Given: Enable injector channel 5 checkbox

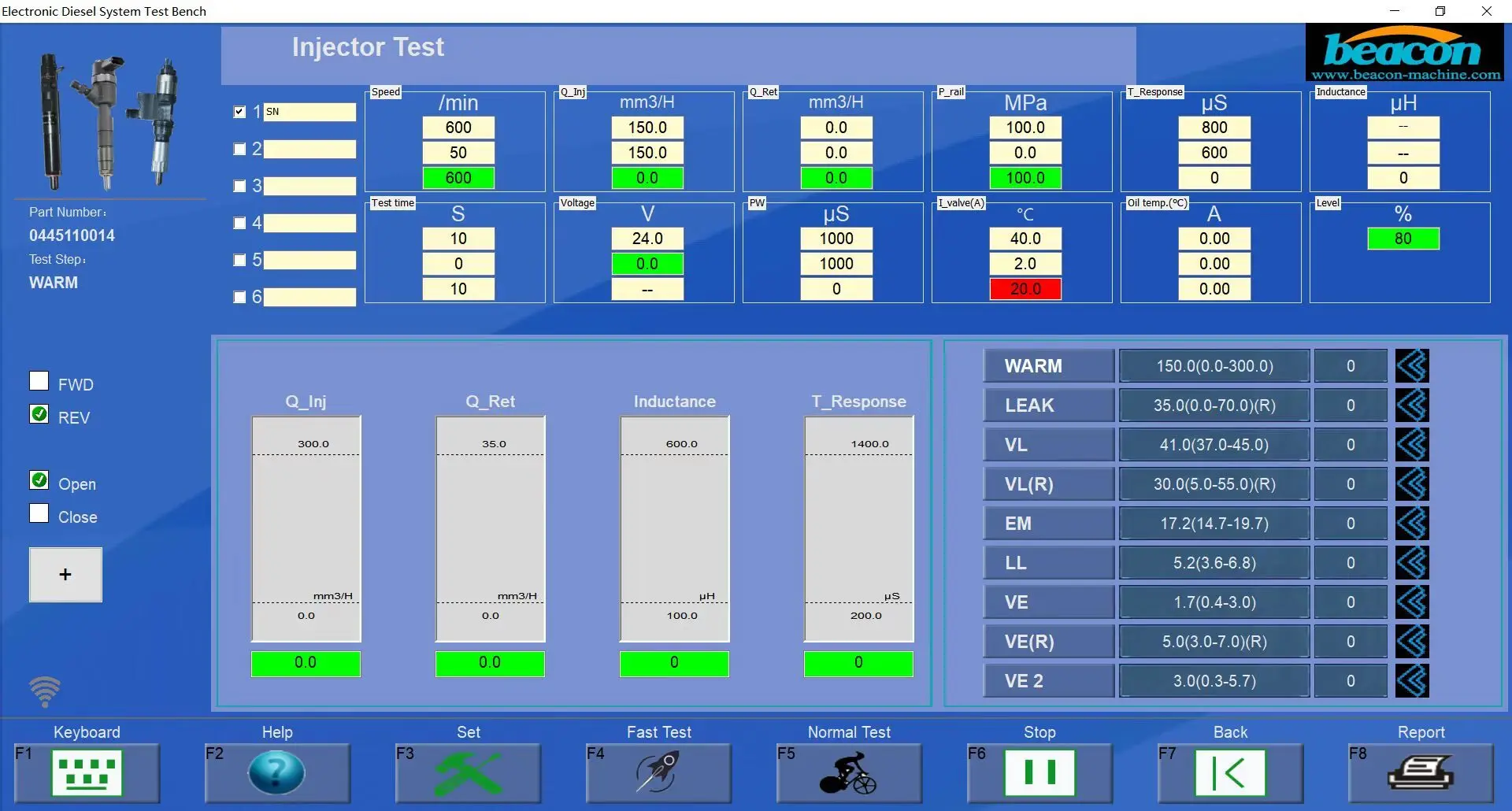Looking at the screenshot, I should coord(240,260).
